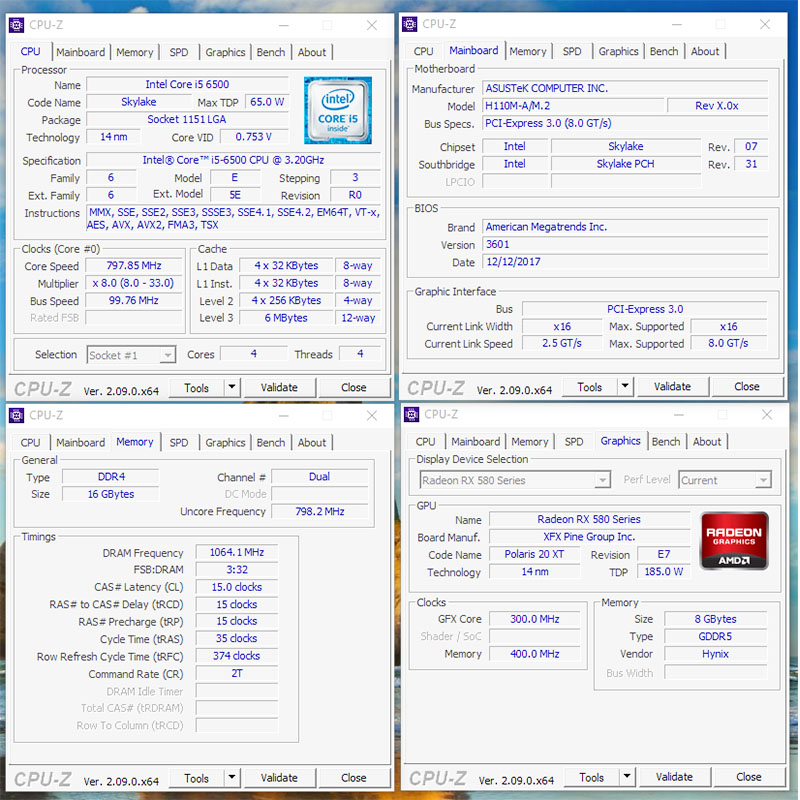Open Tools dropdown arrow in Mainboard window
The width and height of the screenshot is (800, 800).
pyautogui.click(x=625, y=386)
